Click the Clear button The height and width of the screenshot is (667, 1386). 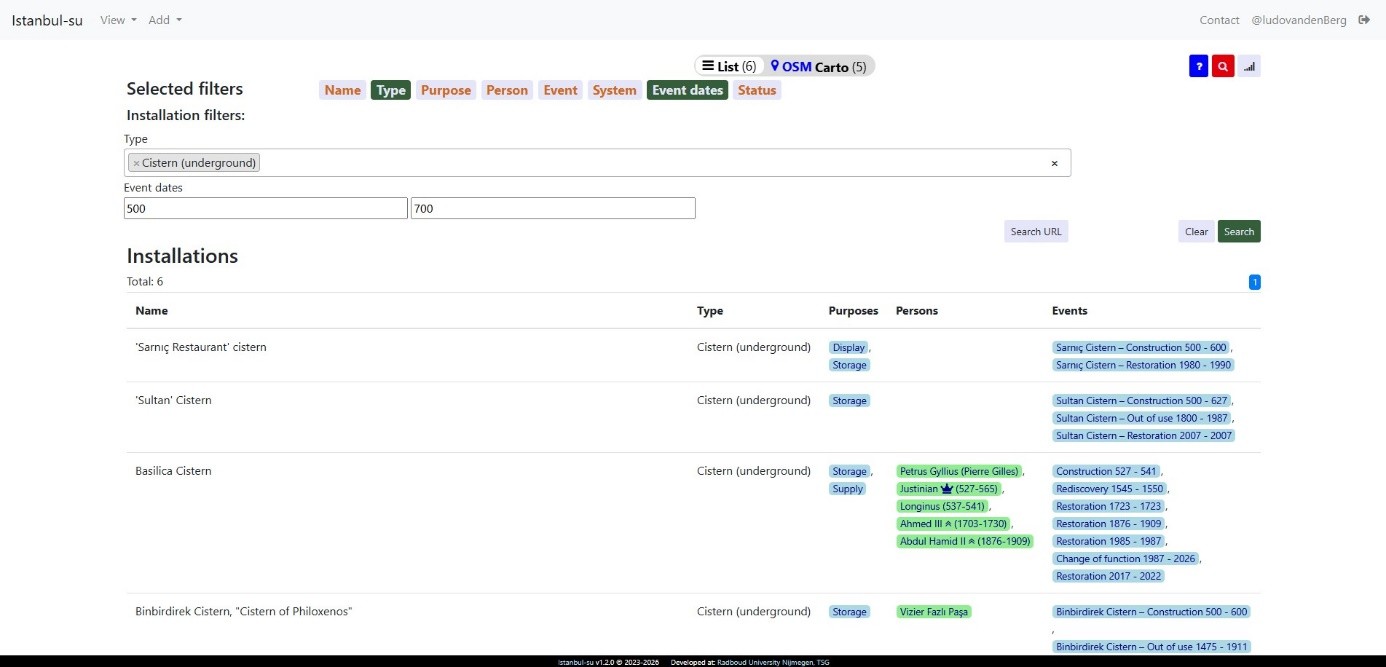[1196, 231]
